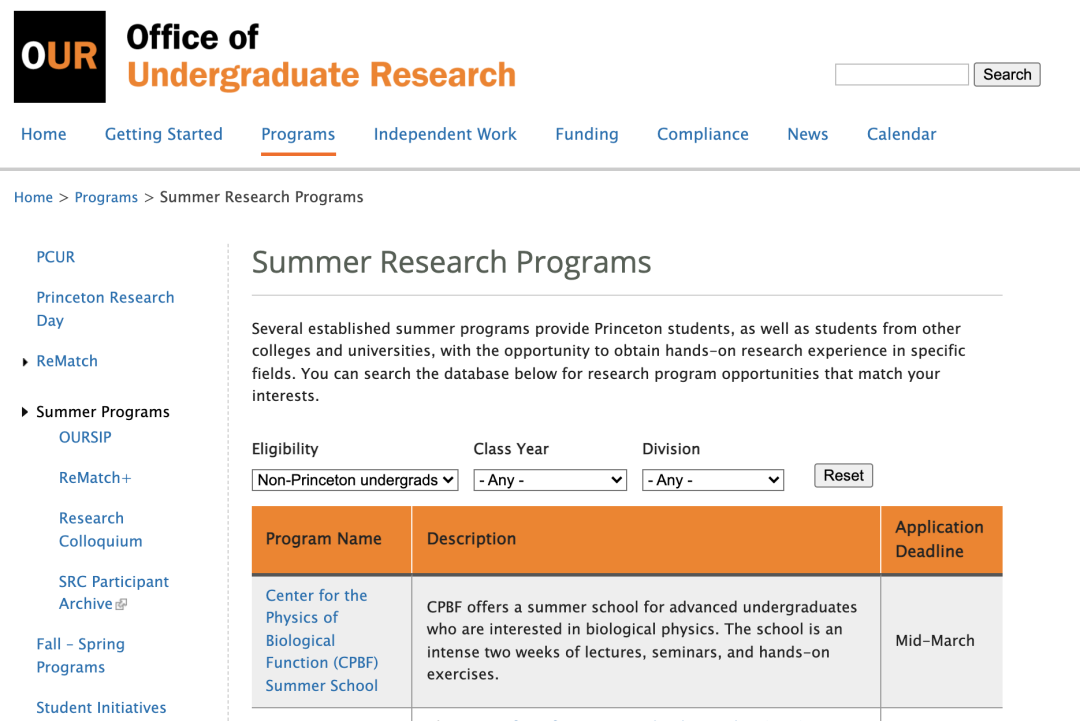1080x721 pixels.
Task: Click the Search button
Action: click(x=1007, y=74)
